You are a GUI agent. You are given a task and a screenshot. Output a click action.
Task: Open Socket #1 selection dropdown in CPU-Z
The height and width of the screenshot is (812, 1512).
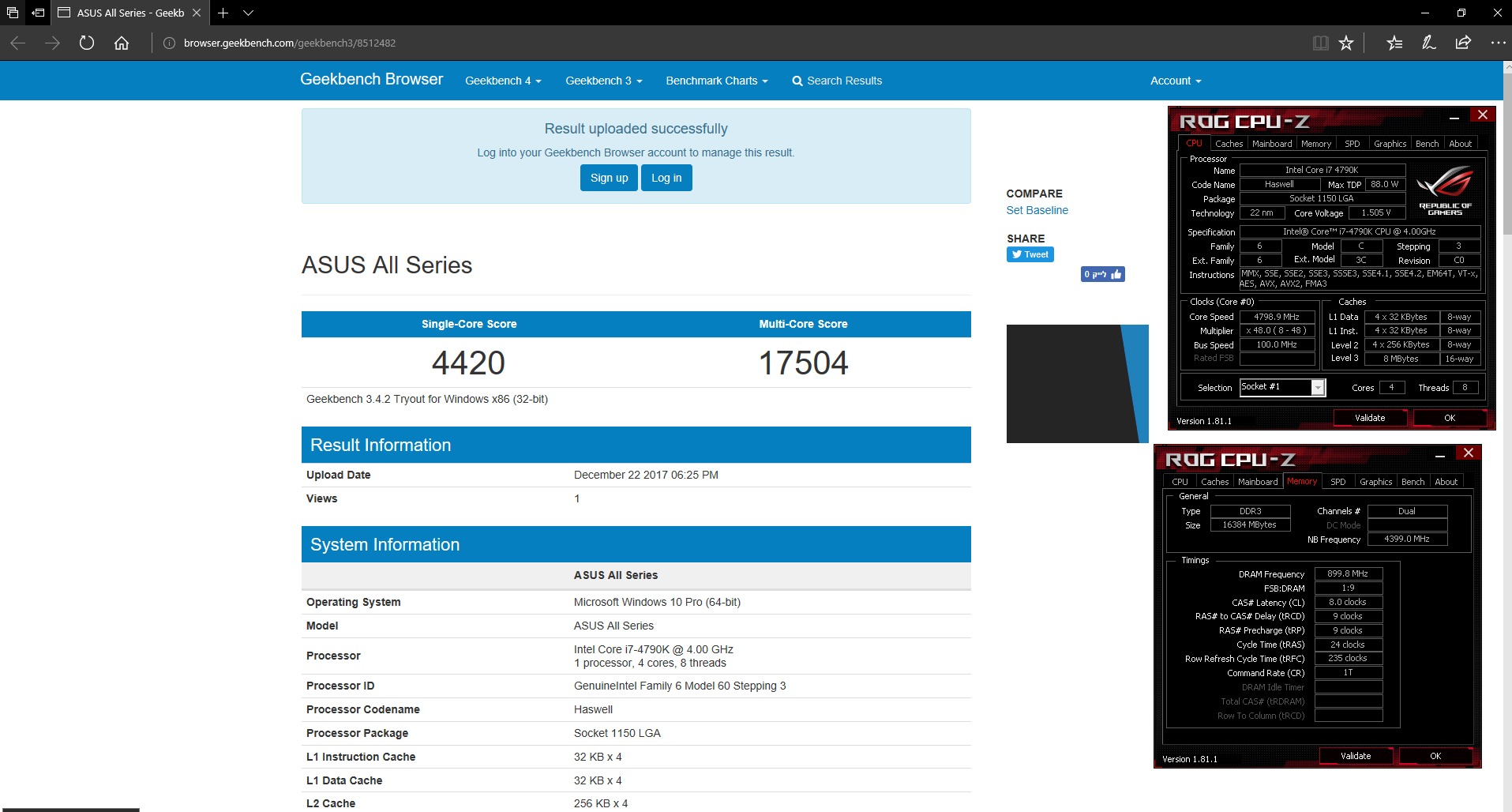[1282, 387]
